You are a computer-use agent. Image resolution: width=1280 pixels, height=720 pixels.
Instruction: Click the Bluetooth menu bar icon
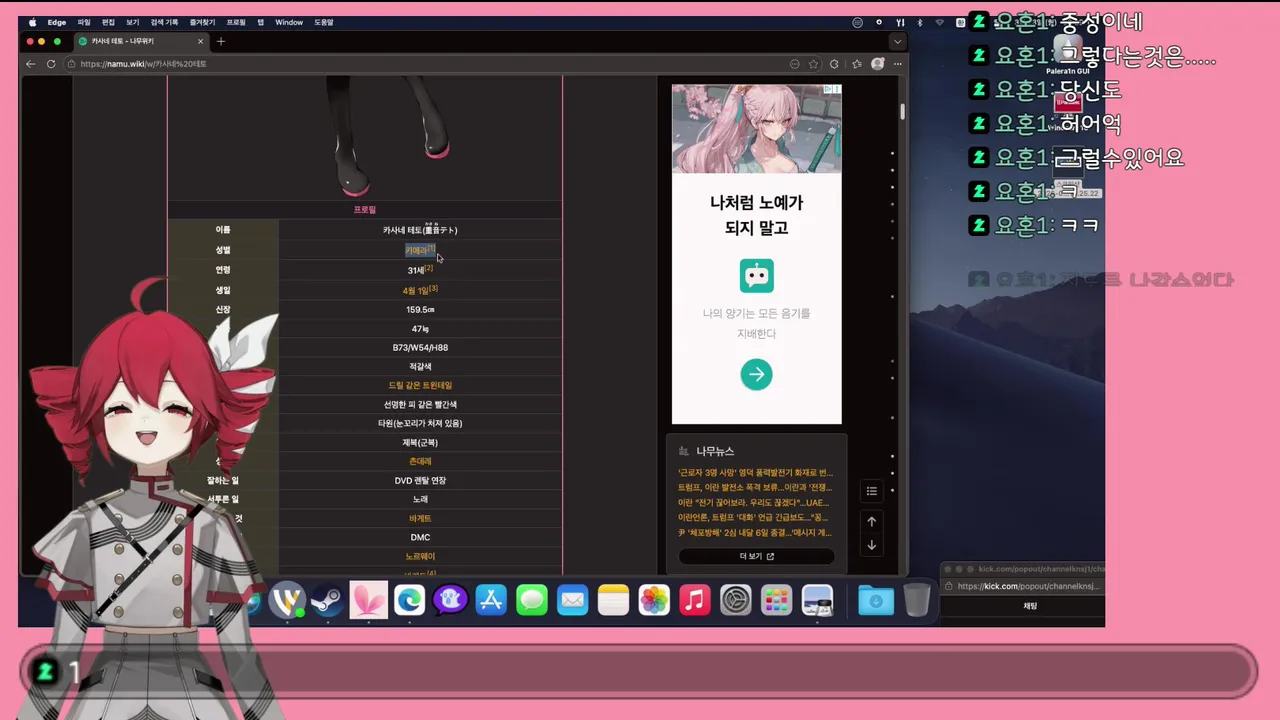pos(920,22)
